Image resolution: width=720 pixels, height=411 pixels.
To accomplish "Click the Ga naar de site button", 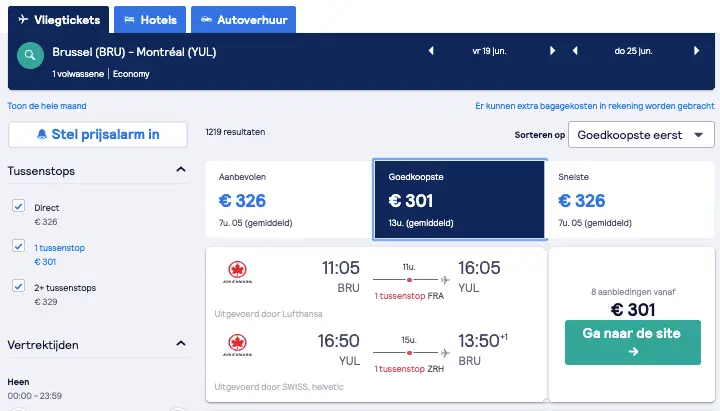I will point(633,342).
